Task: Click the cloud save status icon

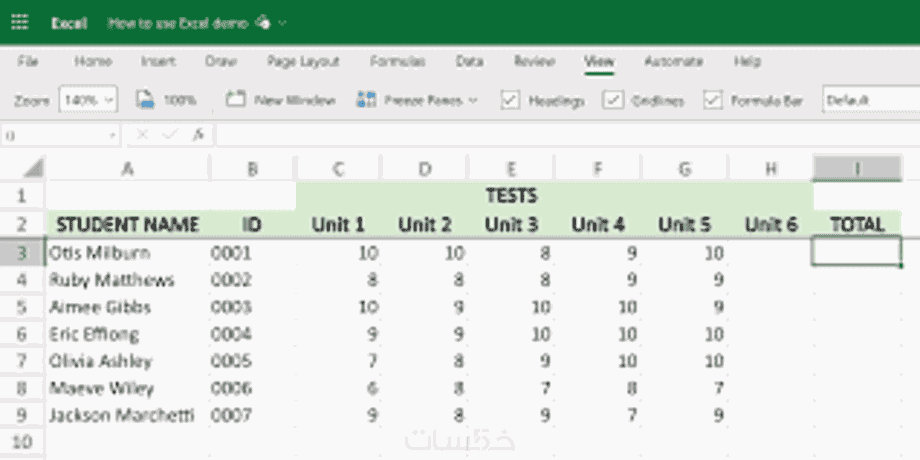Action: pos(263,23)
